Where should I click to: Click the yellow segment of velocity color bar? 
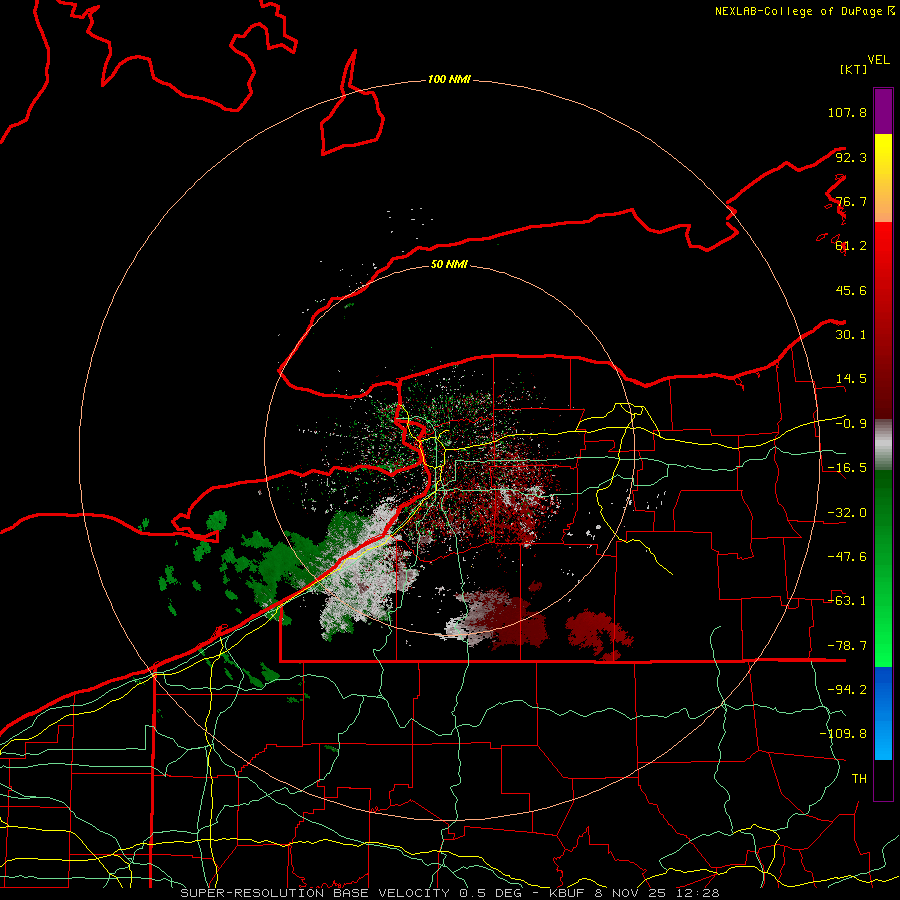pos(883,178)
